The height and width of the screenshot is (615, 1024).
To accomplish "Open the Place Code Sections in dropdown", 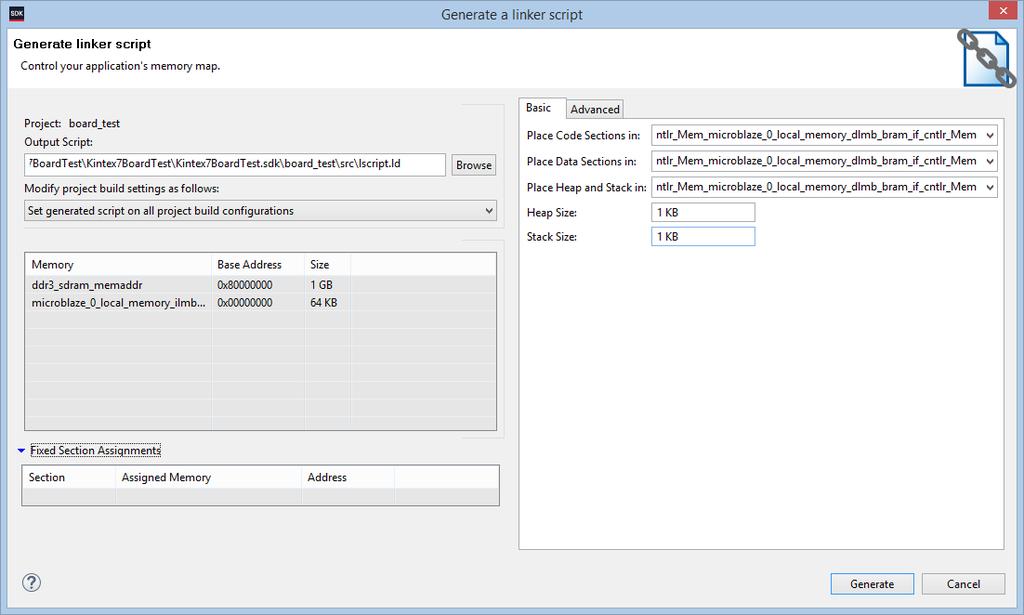I will (824, 135).
